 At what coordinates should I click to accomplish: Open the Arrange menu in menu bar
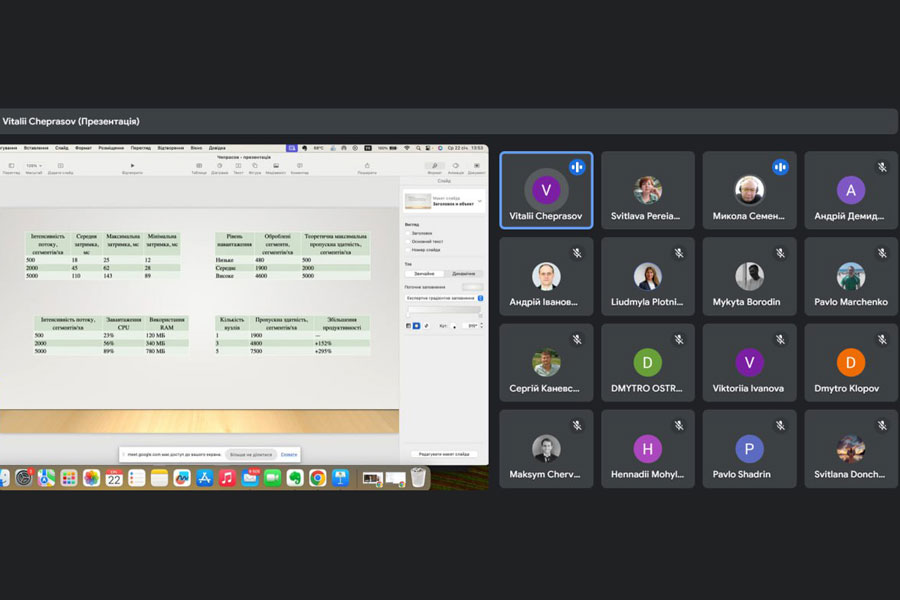pyautogui.click(x=111, y=148)
